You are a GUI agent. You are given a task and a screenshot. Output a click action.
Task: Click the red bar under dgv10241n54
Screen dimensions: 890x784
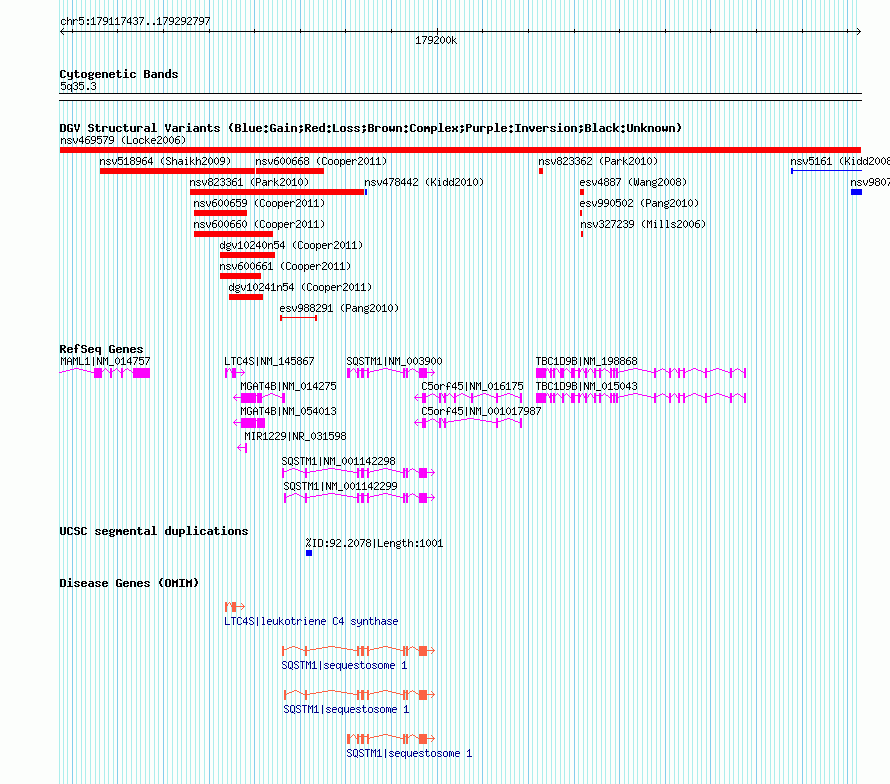click(x=246, y=297)
